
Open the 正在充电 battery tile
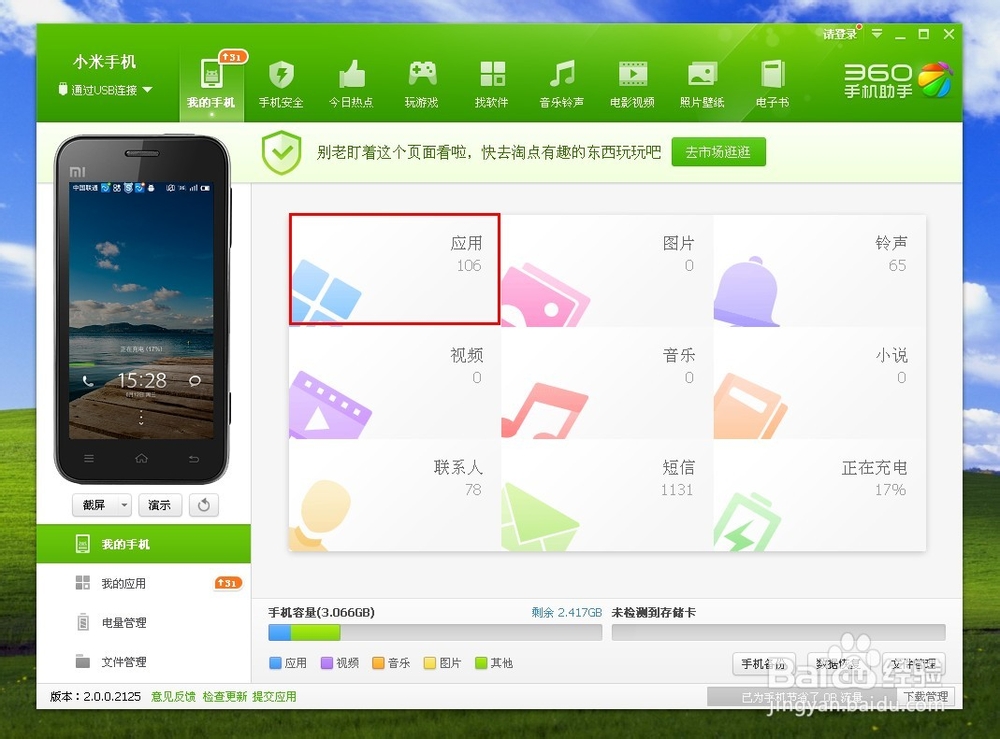820,495
